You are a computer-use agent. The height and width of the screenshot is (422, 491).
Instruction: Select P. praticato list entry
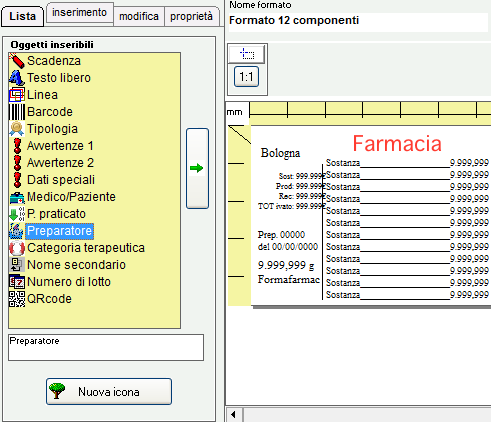[56, 214]
